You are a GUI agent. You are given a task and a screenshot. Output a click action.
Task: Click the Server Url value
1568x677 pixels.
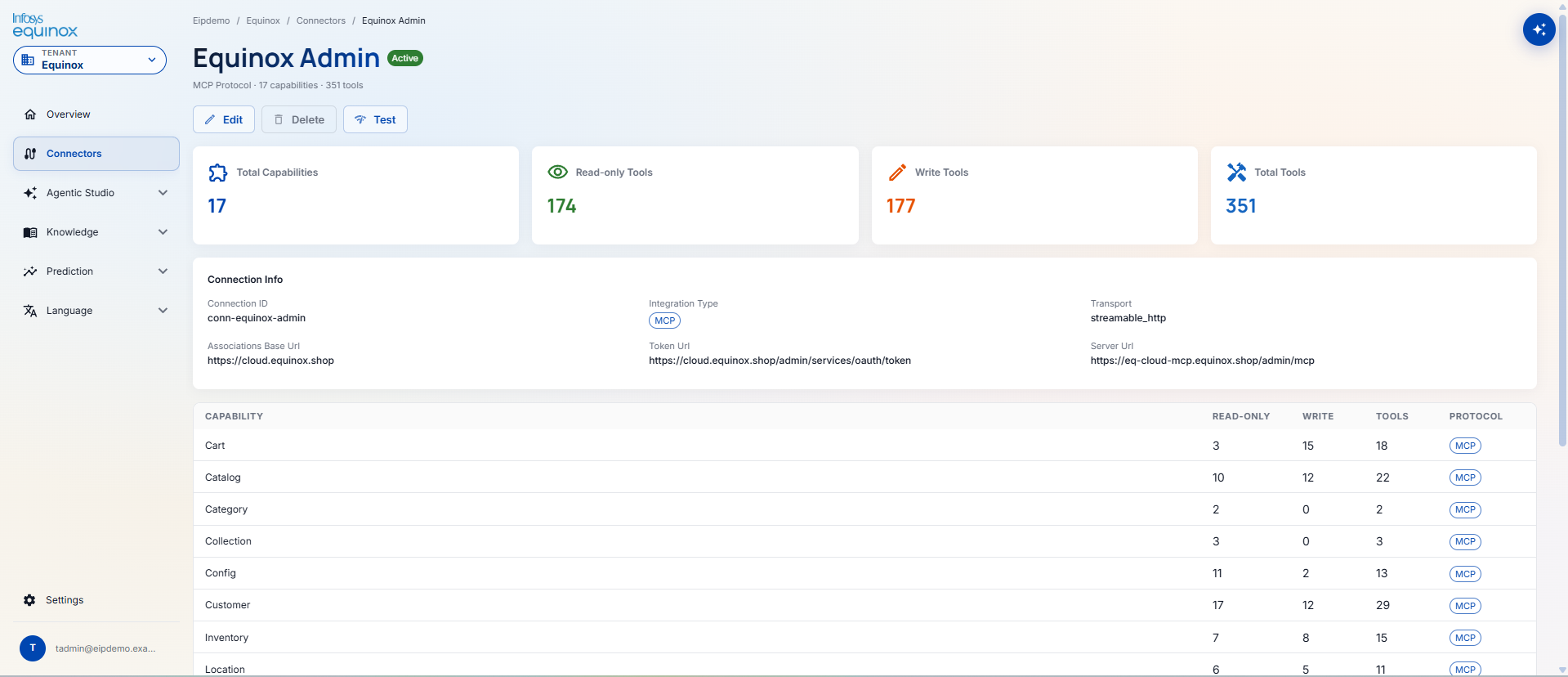coord(1203,361)
